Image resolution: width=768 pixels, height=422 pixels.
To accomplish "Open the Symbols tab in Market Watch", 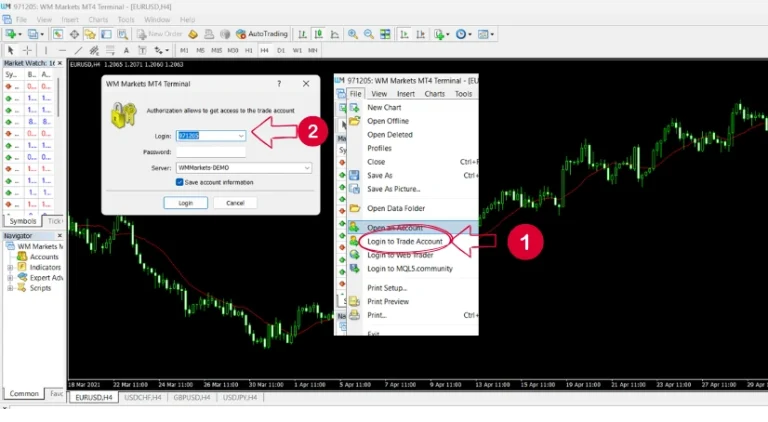I will point(23,221).
